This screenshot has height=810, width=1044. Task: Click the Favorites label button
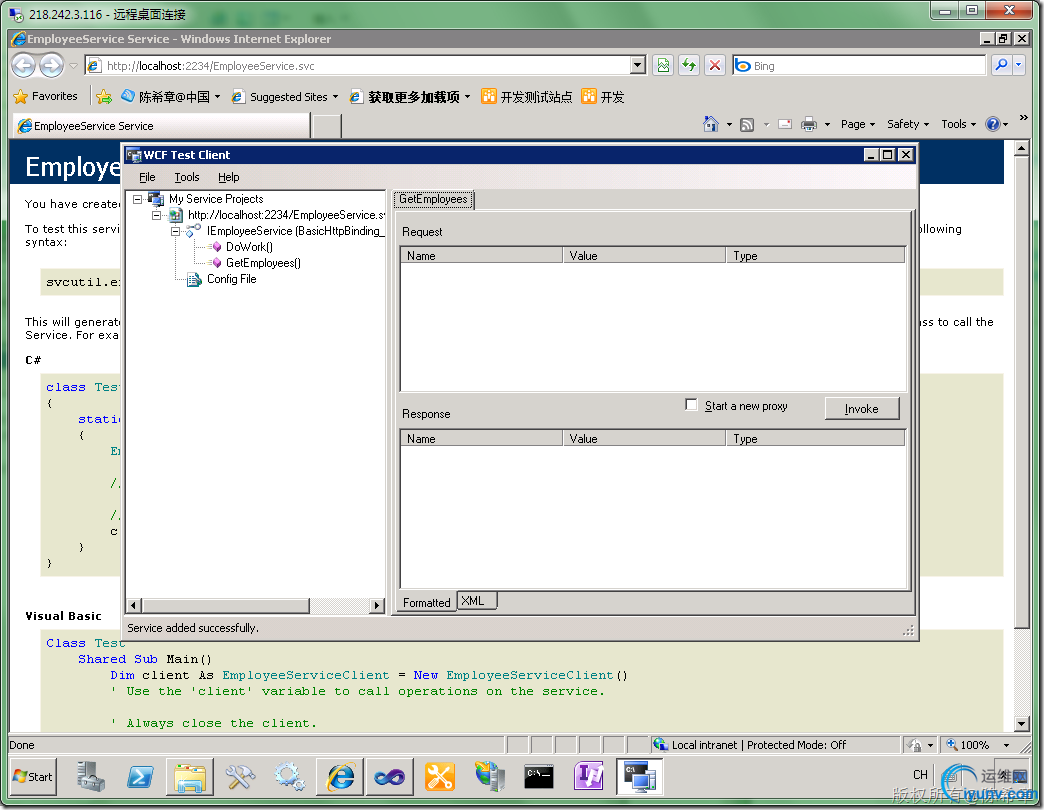coord(54,97)
